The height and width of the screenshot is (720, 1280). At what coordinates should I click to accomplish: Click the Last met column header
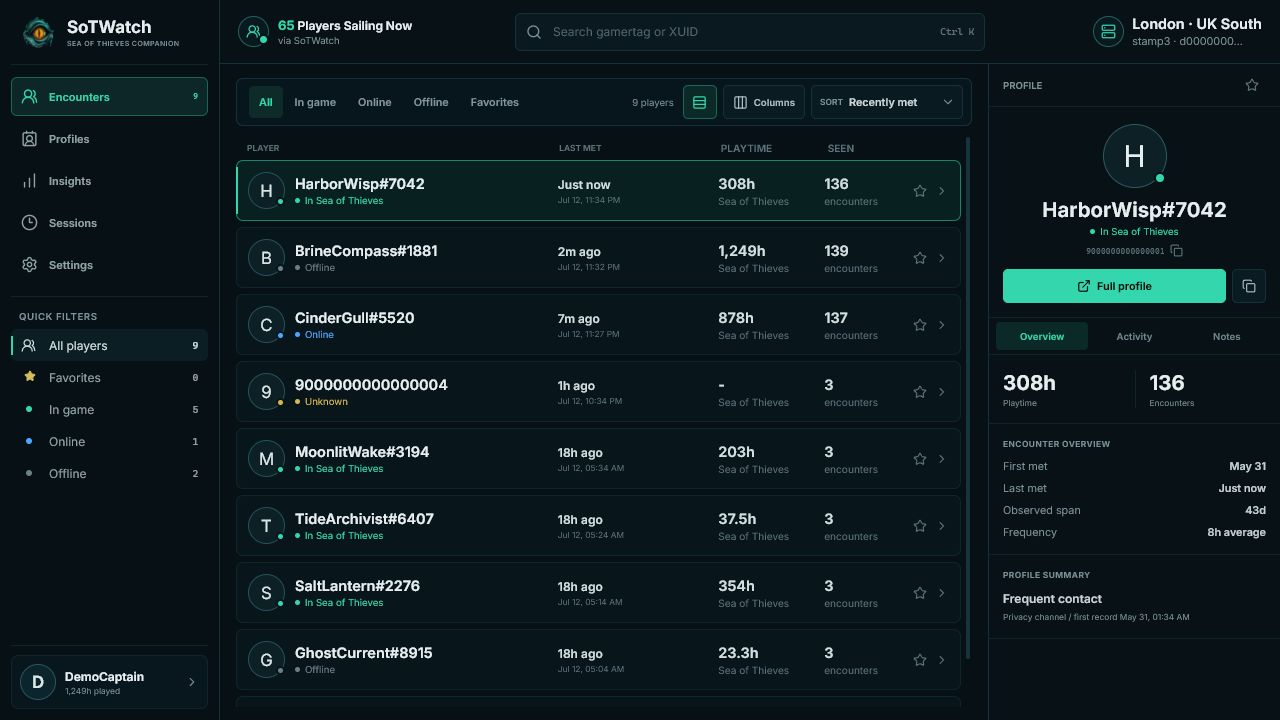tap(580, 148)
